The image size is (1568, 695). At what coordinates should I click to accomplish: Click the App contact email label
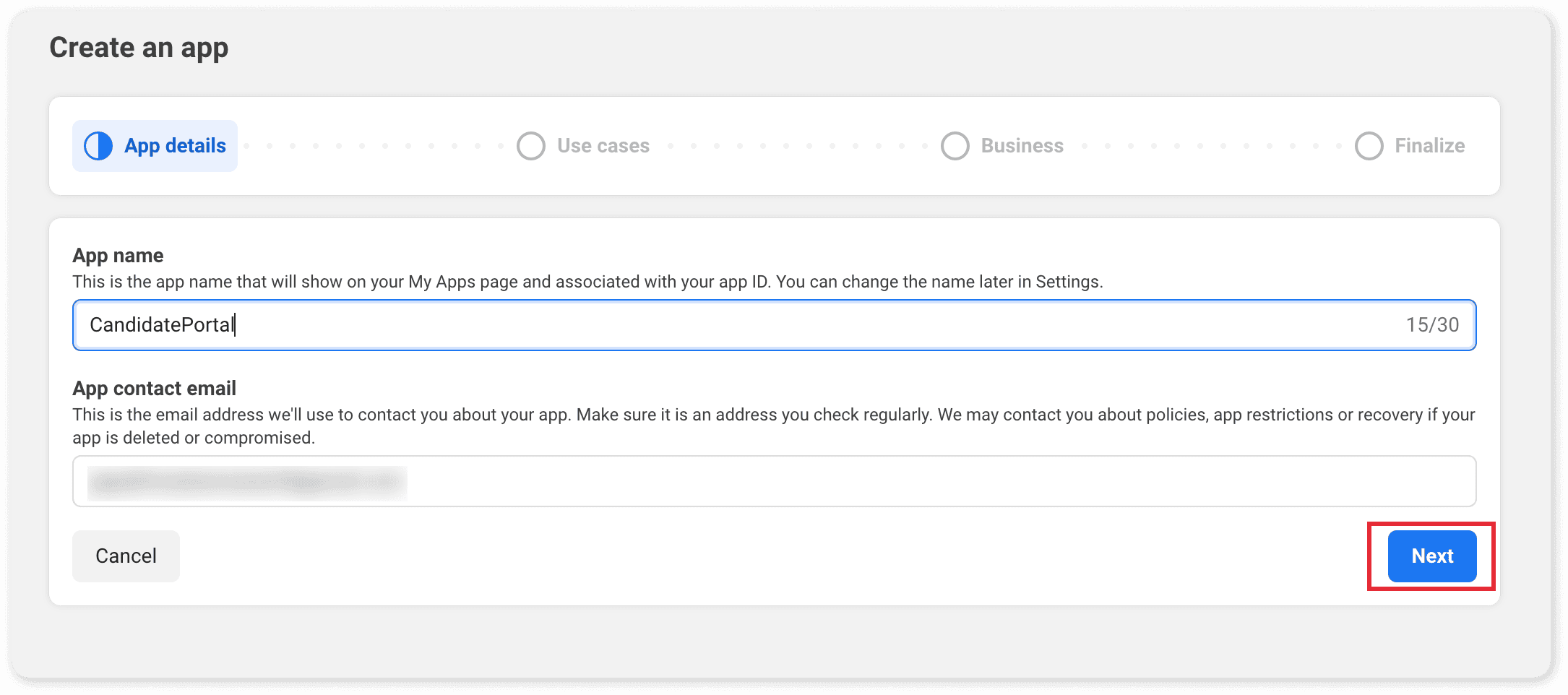(154, 389)
